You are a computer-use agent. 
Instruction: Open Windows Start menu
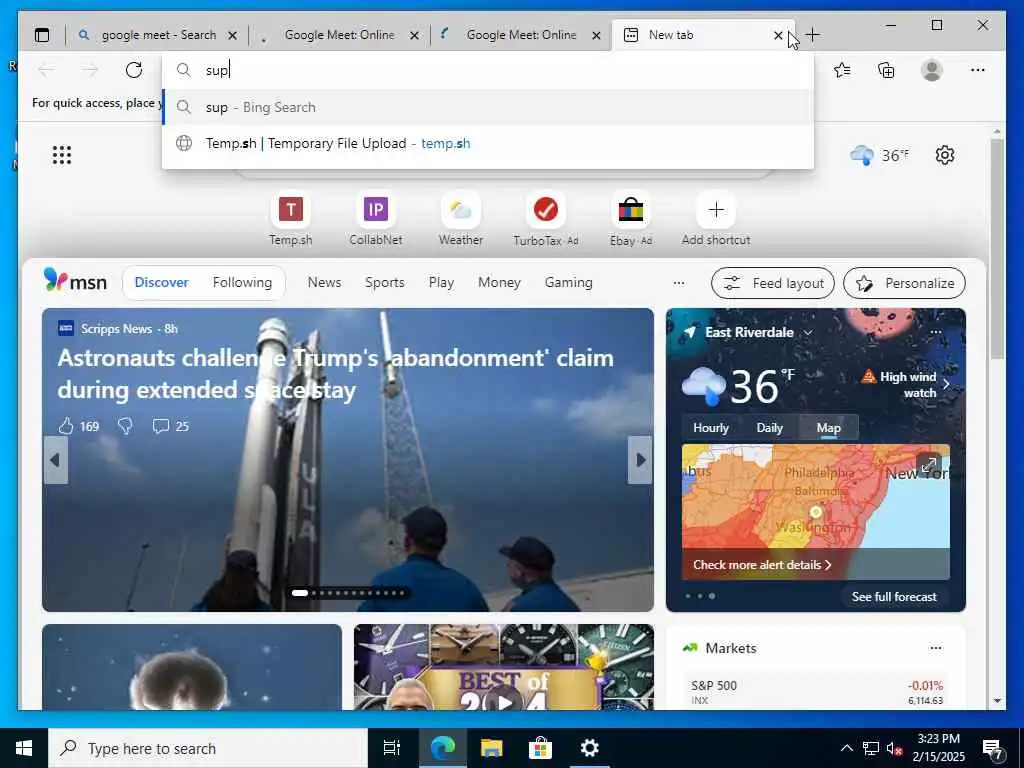[x=24, y=748]
